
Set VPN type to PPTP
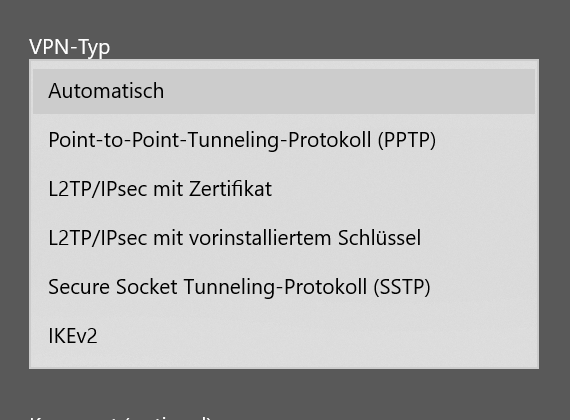point(284,140)
